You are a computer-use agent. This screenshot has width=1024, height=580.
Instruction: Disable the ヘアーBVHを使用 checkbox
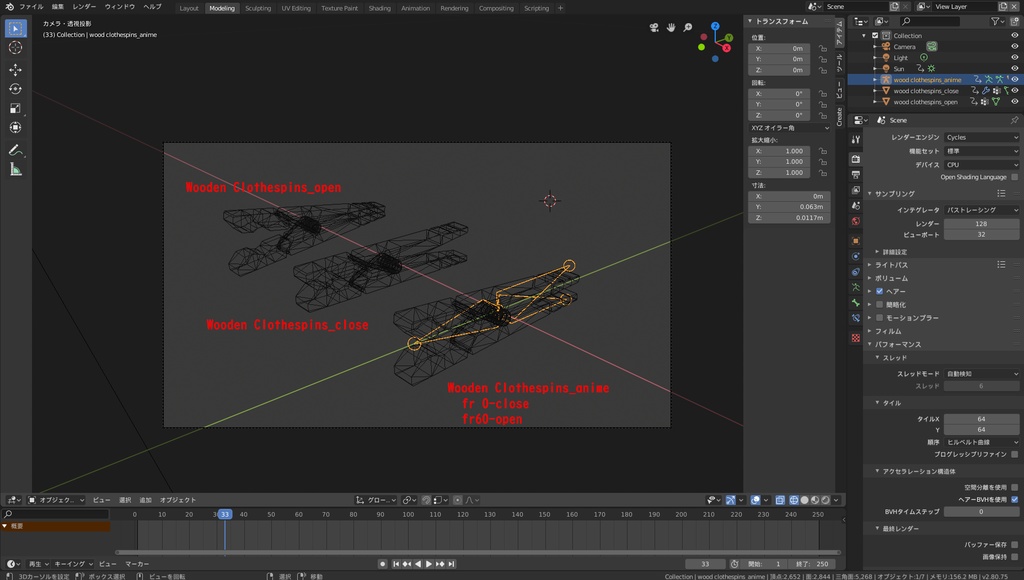tap(1014, 498)
